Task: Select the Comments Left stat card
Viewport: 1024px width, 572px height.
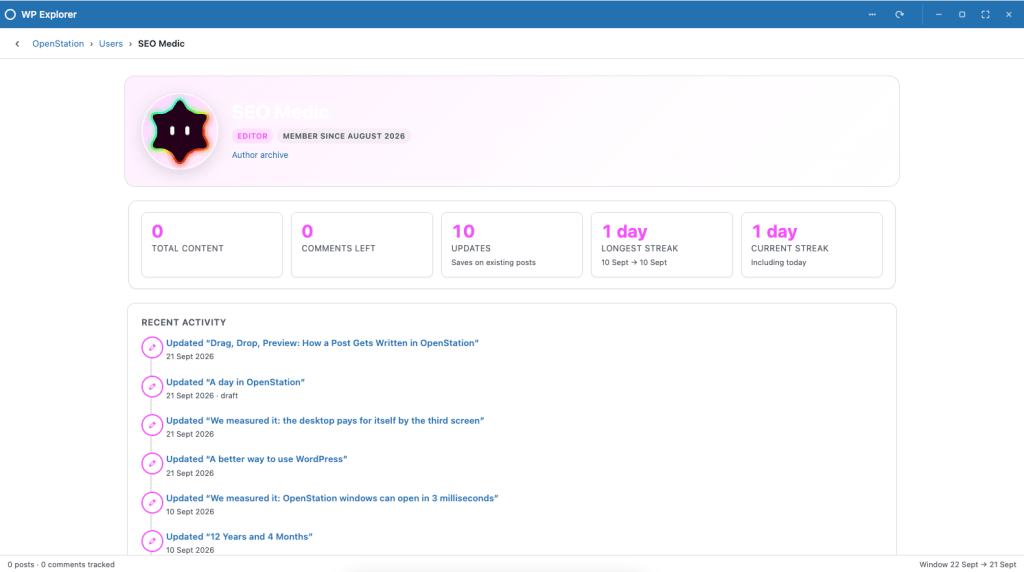Action: point(362,245)
